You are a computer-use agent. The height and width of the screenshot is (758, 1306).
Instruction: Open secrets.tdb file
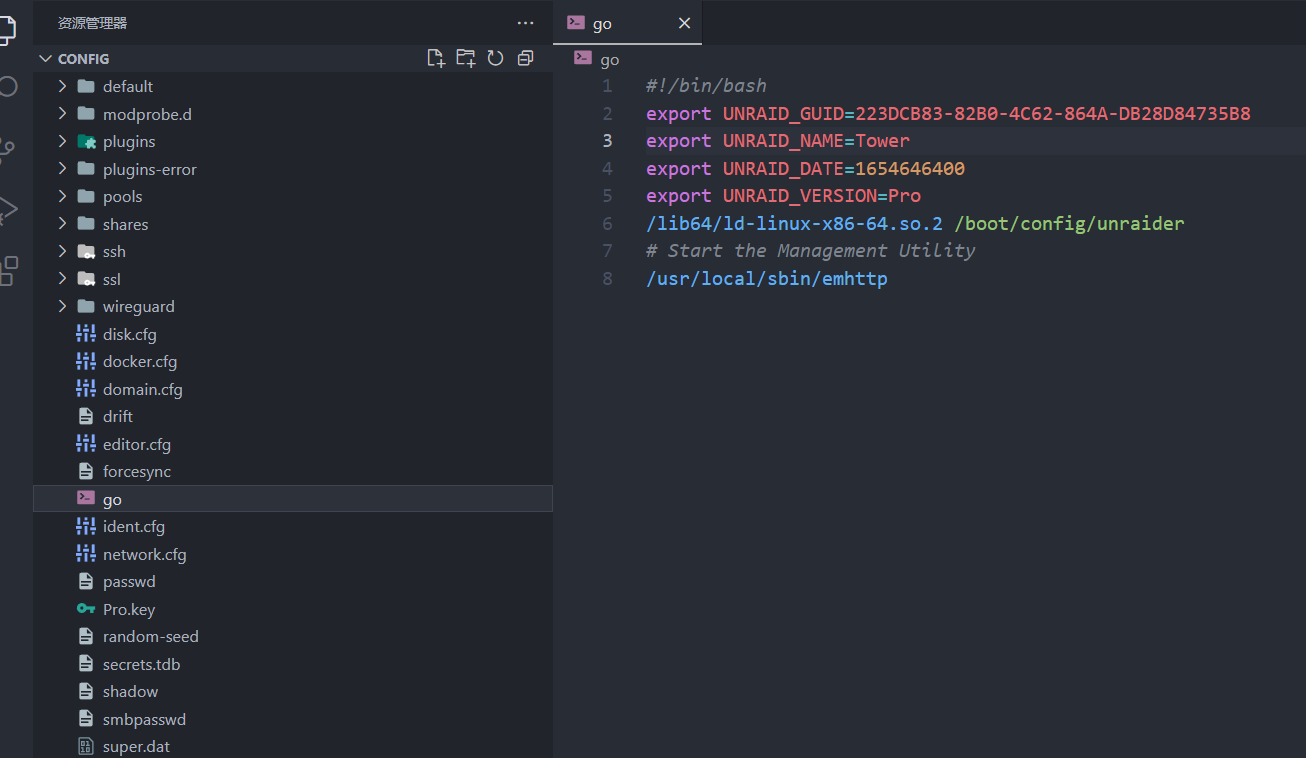coord(292,664)
